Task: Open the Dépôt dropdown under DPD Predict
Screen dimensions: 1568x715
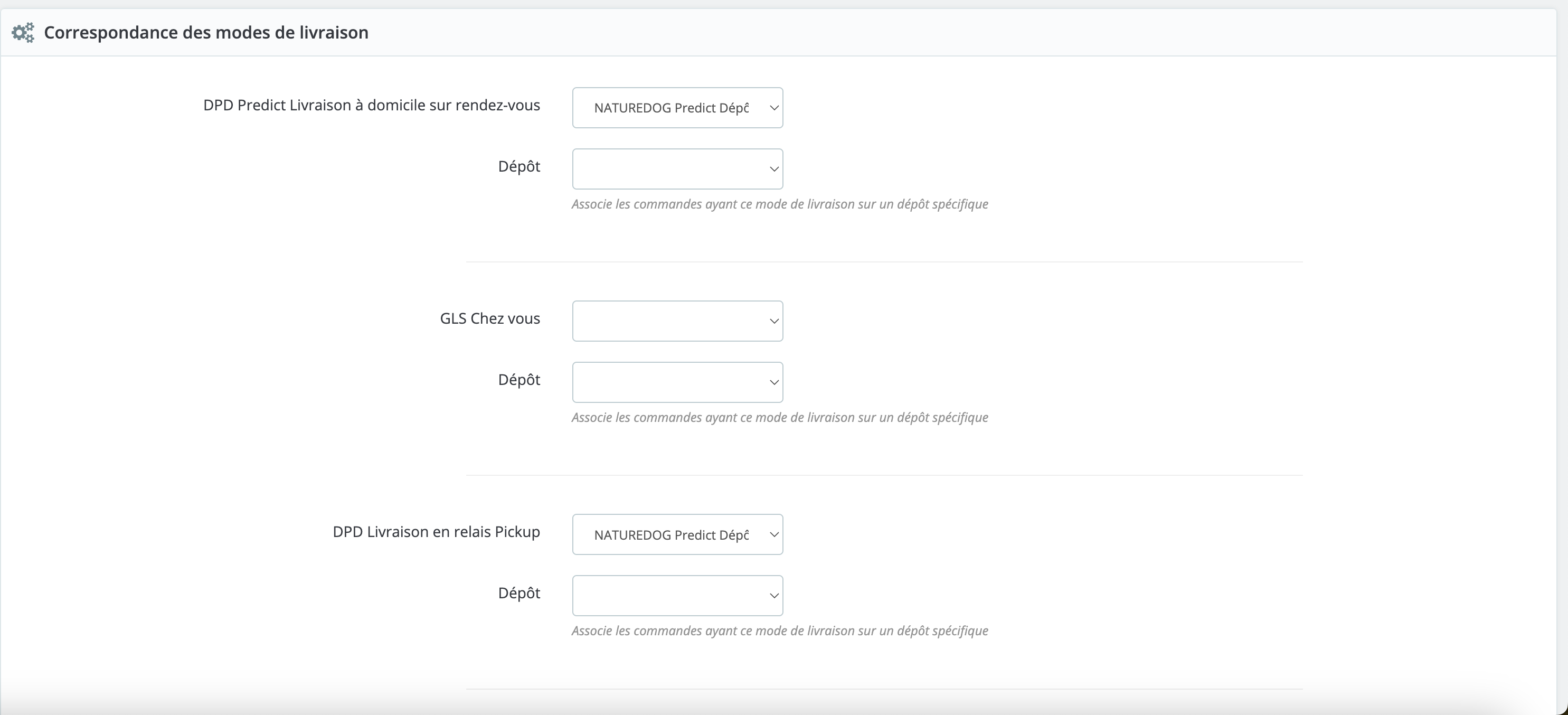Action: pyautogui.click(x=677, y=168)
